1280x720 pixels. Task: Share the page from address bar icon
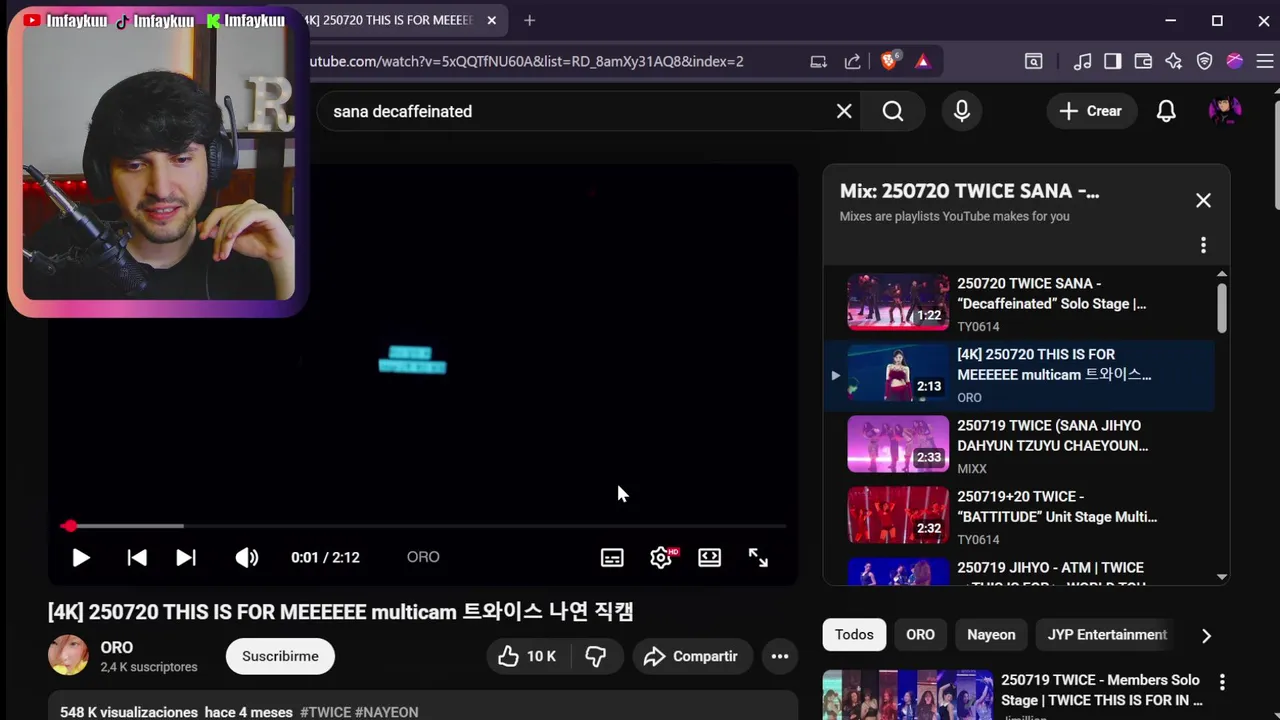point(852,61)
